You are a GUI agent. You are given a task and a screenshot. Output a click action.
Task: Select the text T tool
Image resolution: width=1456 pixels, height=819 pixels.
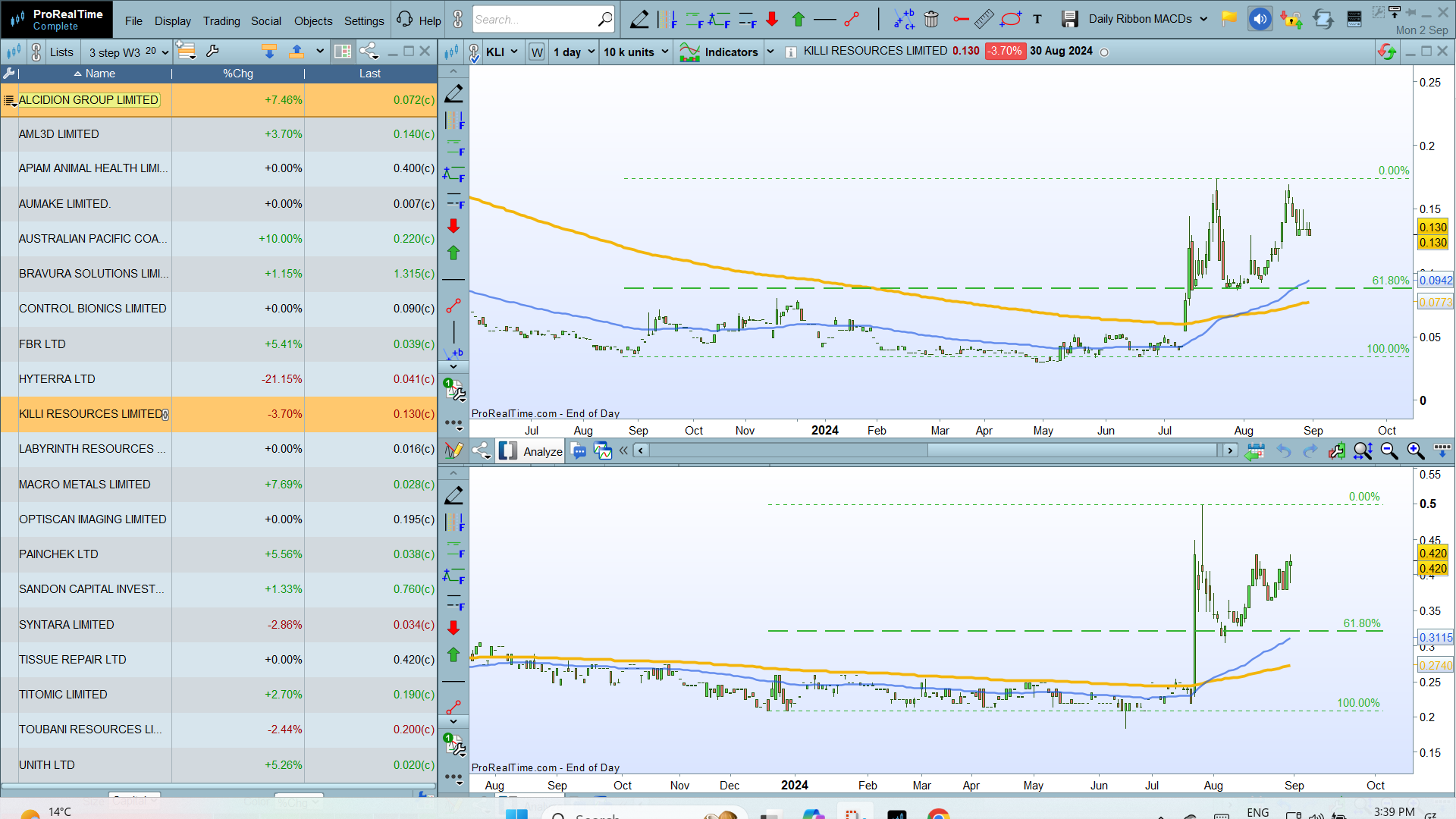[1037, 20]
